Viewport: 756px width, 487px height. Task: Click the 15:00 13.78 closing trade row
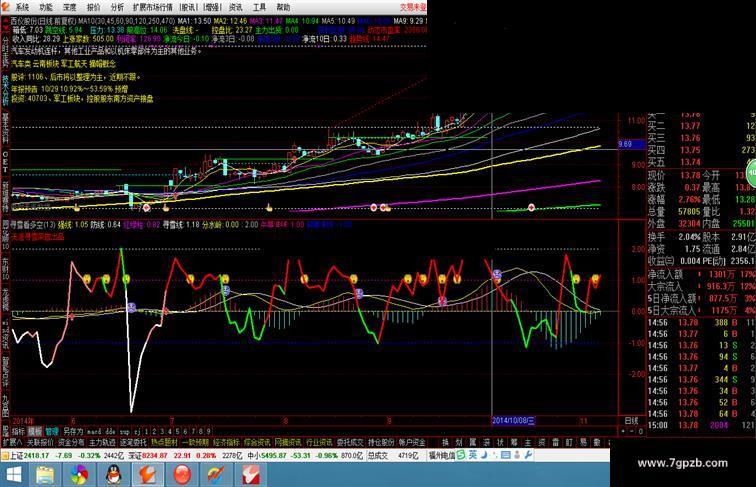click(701, 425)
